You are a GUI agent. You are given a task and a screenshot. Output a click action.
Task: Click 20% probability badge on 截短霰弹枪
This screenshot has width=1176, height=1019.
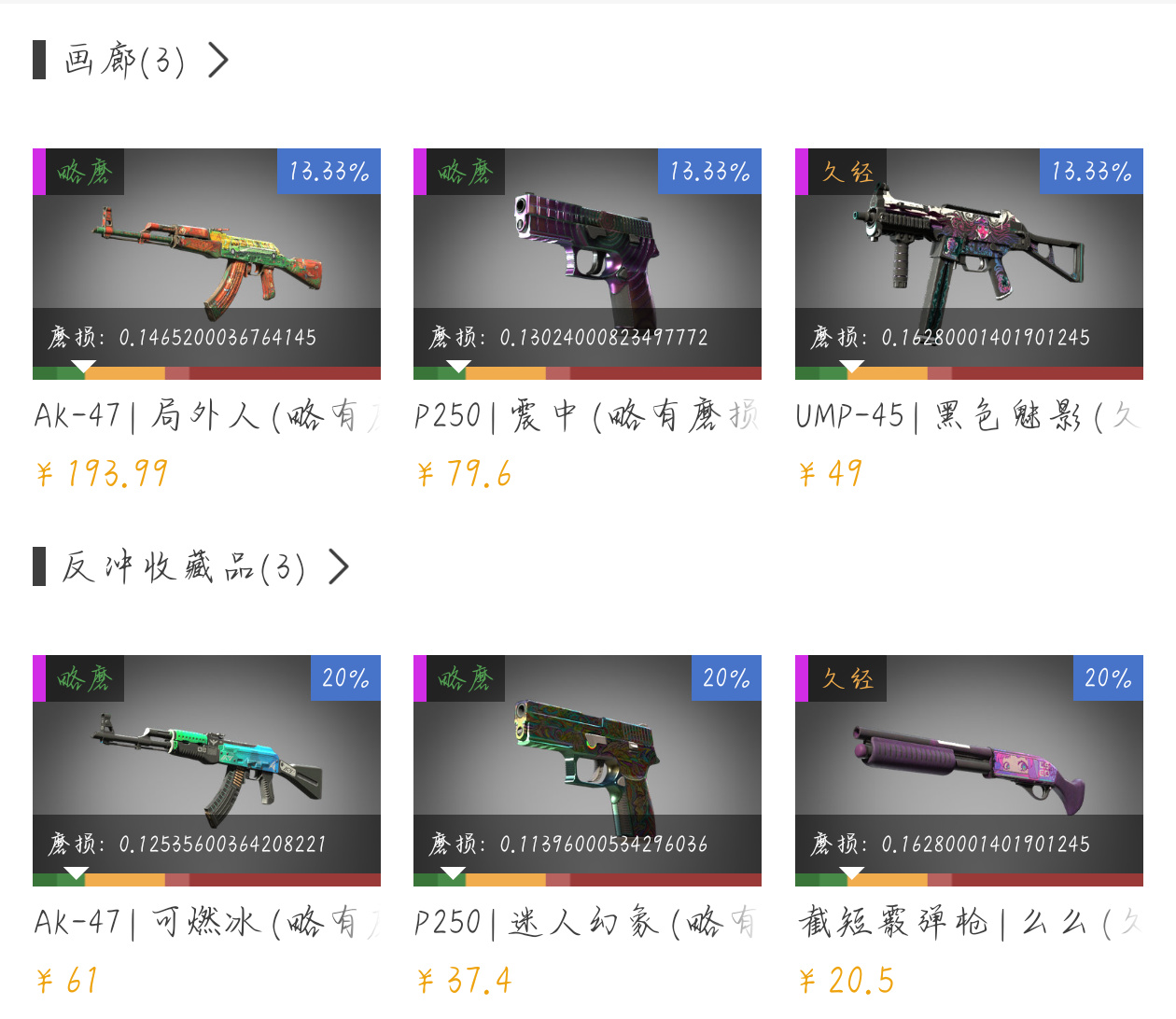1108,677
